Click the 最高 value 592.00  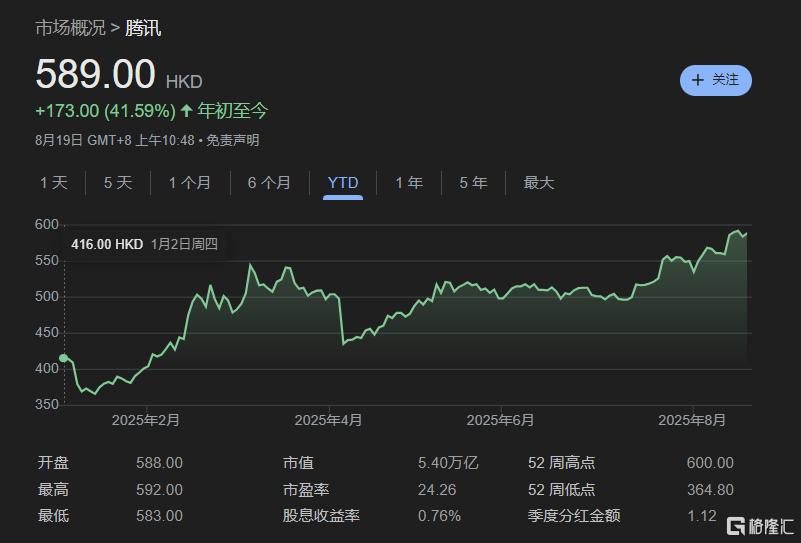159,489
